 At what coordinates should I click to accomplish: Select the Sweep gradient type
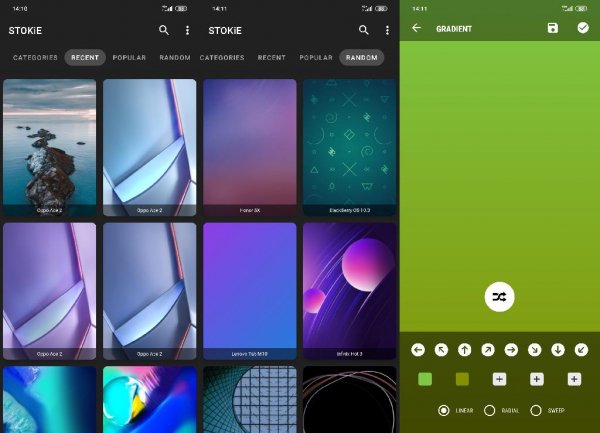click(x=548, y=410)
